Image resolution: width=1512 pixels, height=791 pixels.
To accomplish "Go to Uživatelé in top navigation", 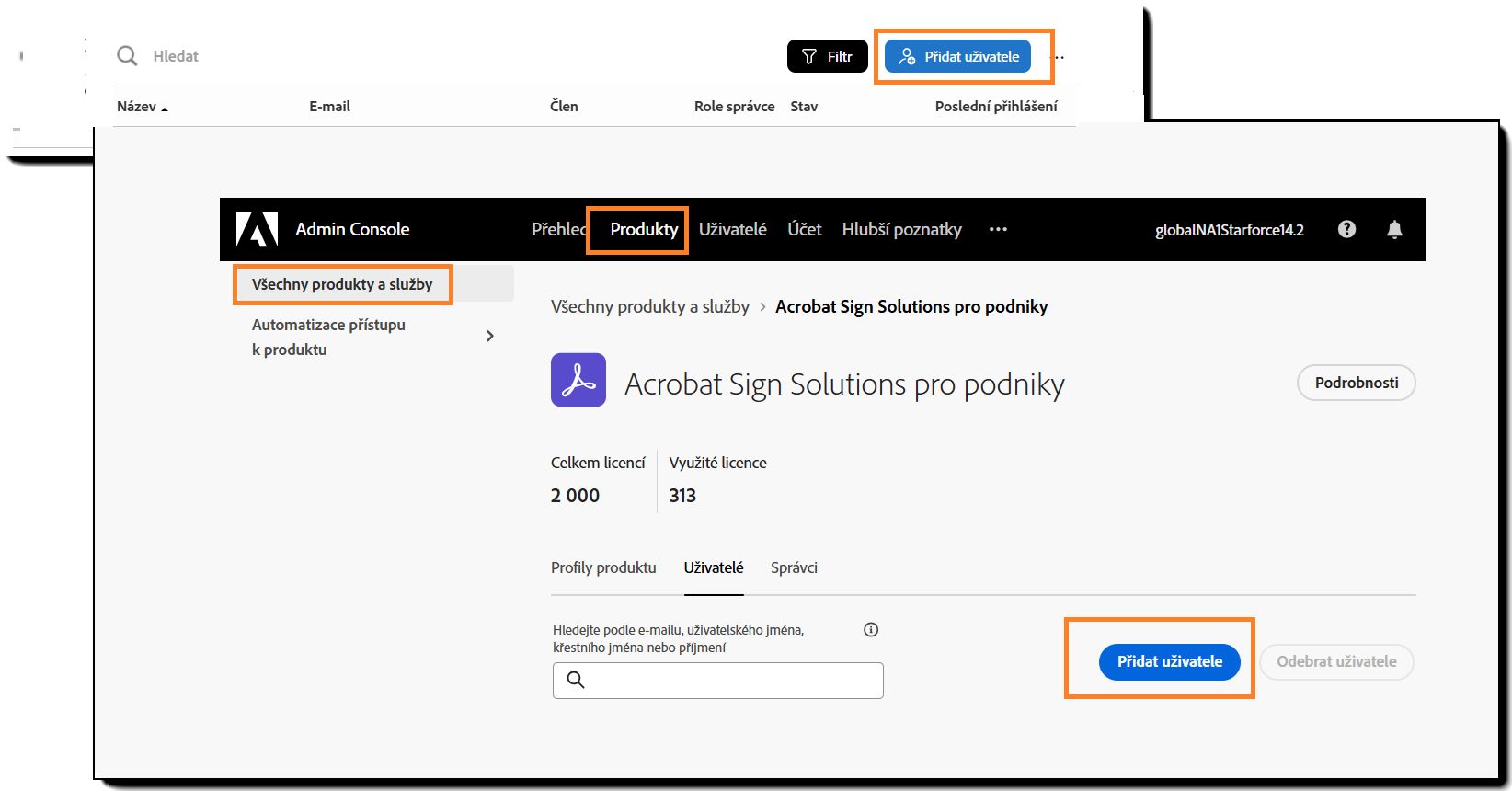I will [733, 229].
